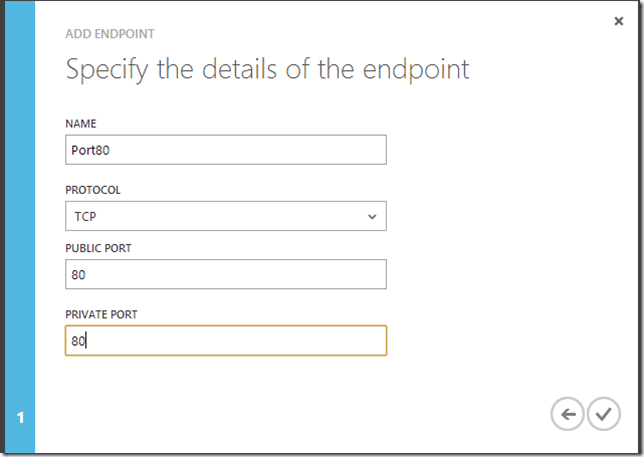Select the TCP value text in Protocol
This screenshot has height=457, width=644.
click(85, 216)
